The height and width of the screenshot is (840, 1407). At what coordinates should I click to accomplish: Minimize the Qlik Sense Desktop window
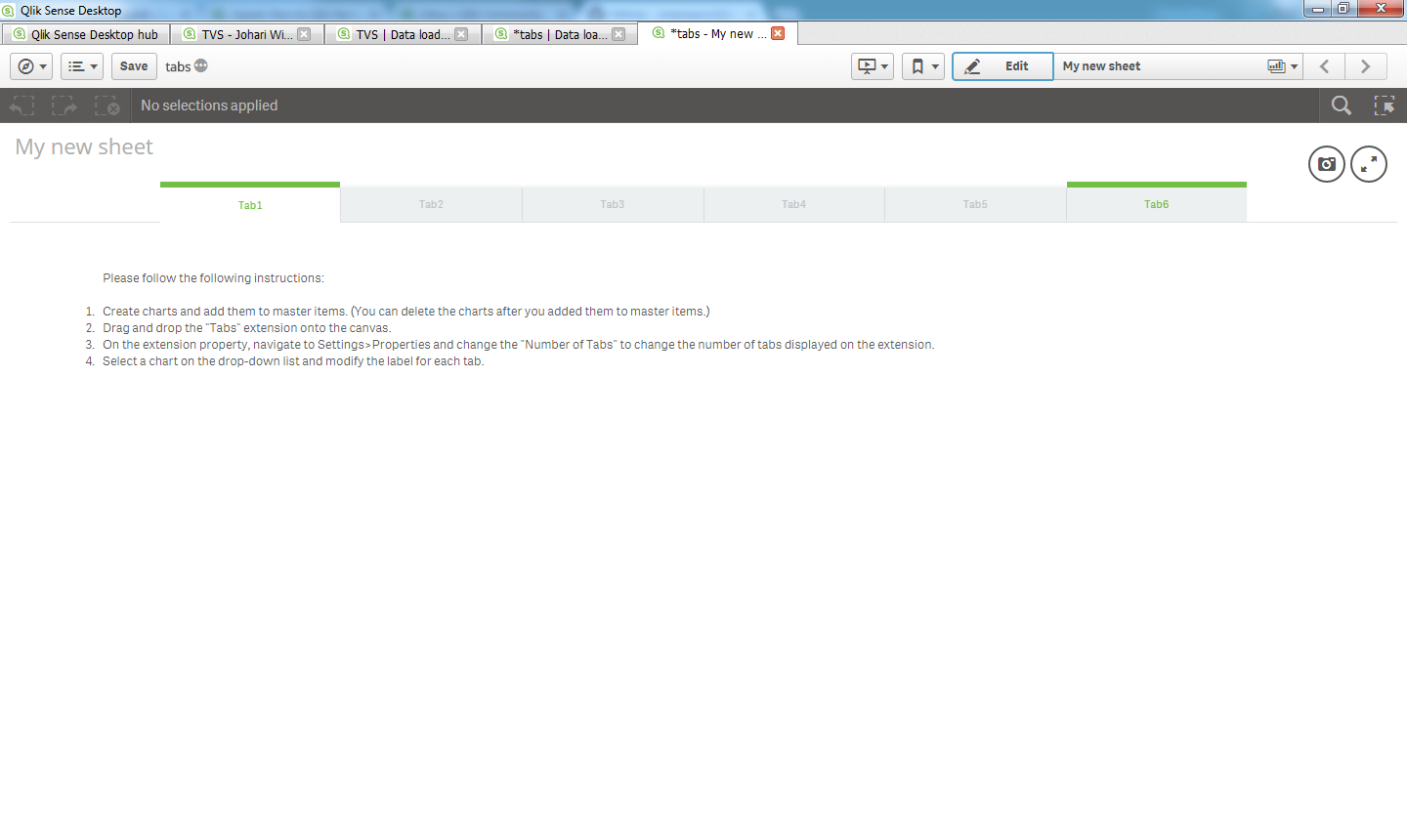(1317, 9)
